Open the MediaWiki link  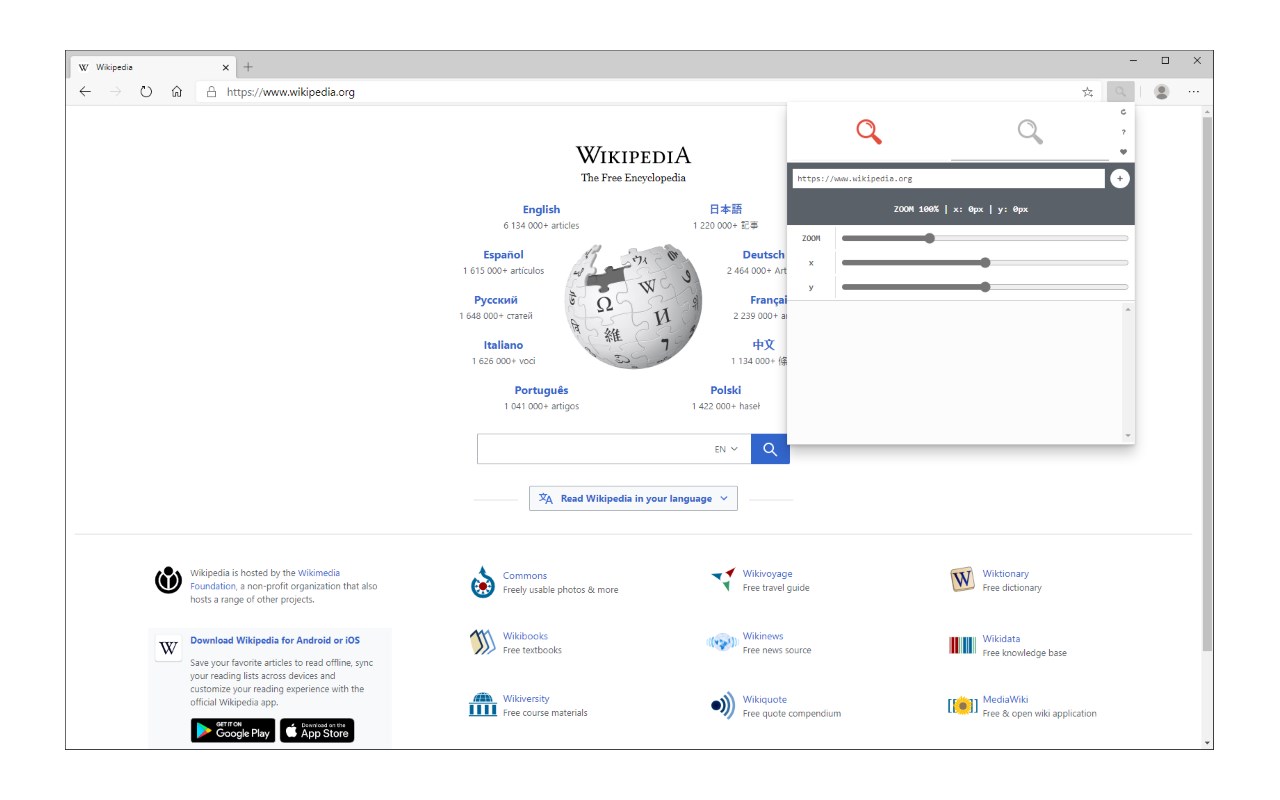point(1005,699)
